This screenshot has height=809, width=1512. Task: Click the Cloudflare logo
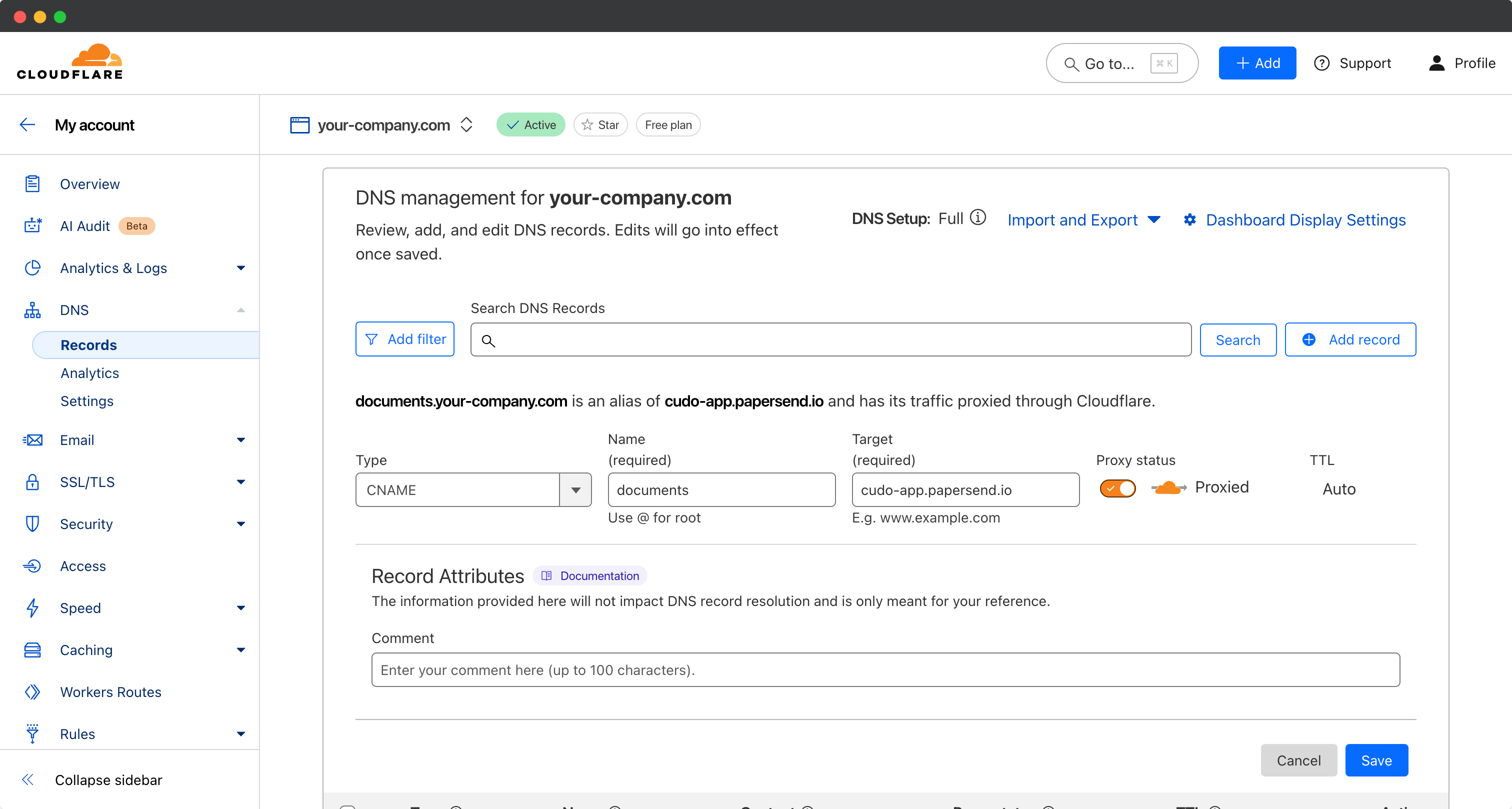(68, 60)
